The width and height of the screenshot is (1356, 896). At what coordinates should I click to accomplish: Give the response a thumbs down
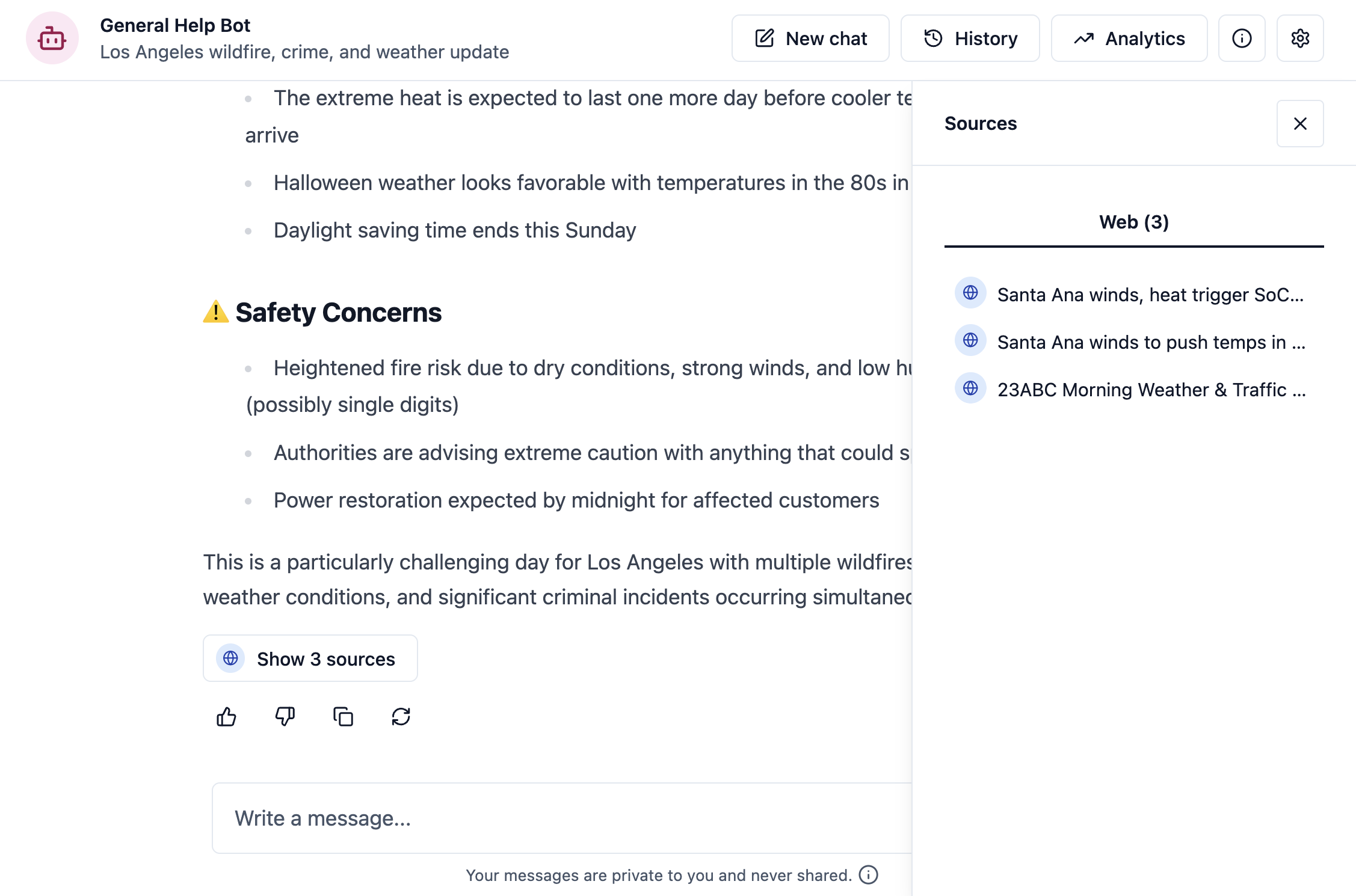[x=285, y=716]
